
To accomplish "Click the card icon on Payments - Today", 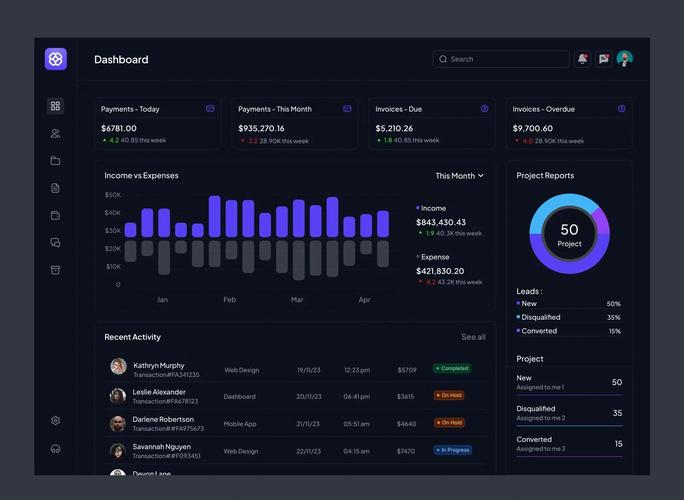I will click(x=210, y=109).
